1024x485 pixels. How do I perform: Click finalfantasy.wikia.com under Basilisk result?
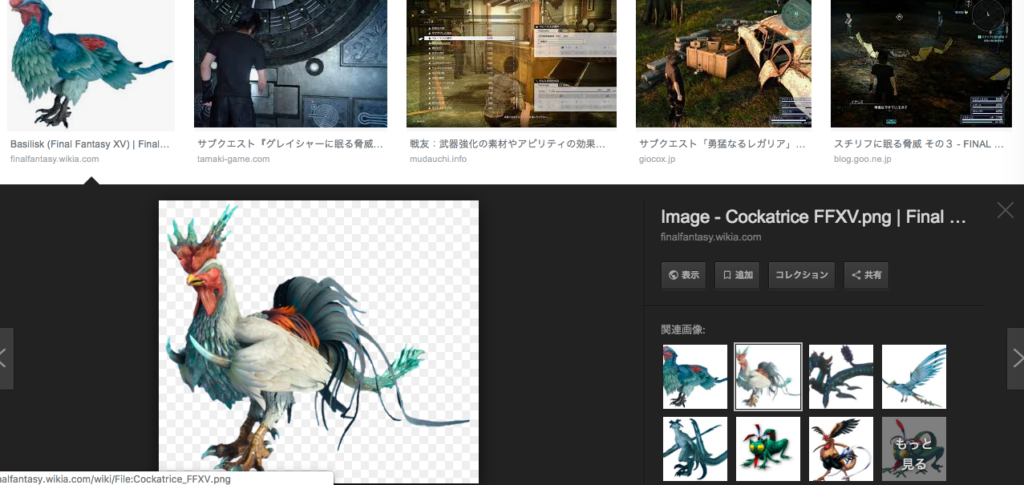click(x=55, y=159)
